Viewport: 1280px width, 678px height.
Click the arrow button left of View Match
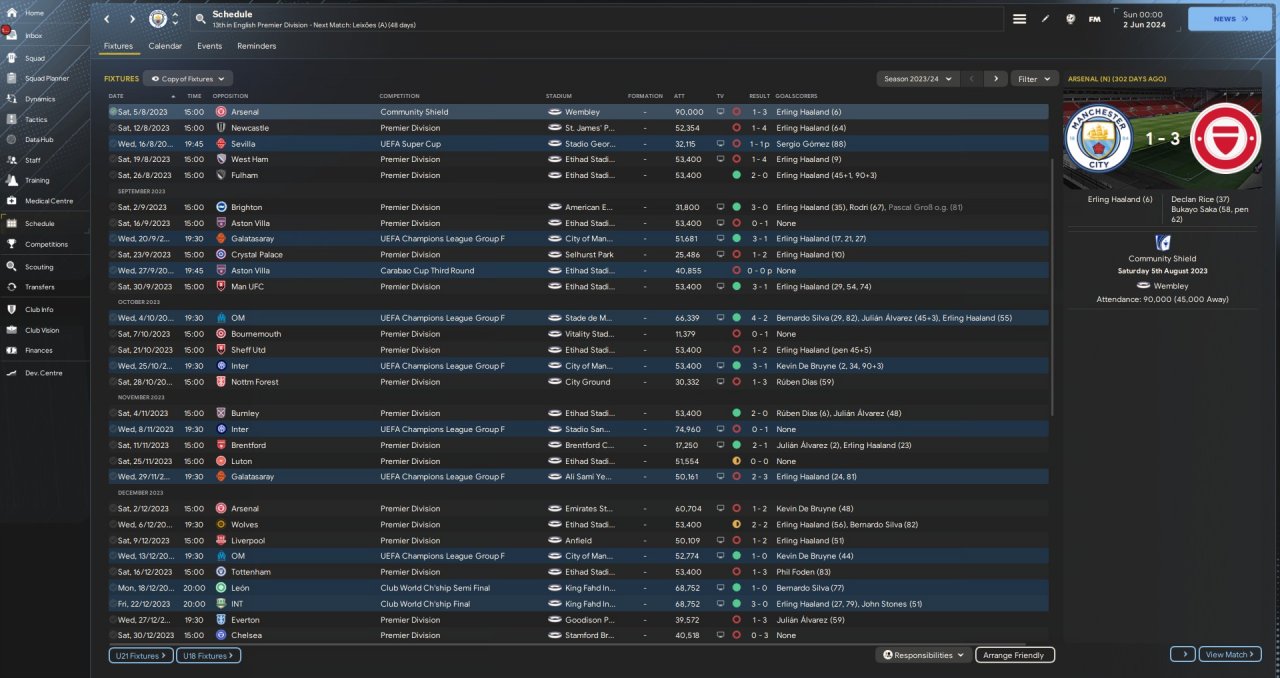click(1182, 654)
